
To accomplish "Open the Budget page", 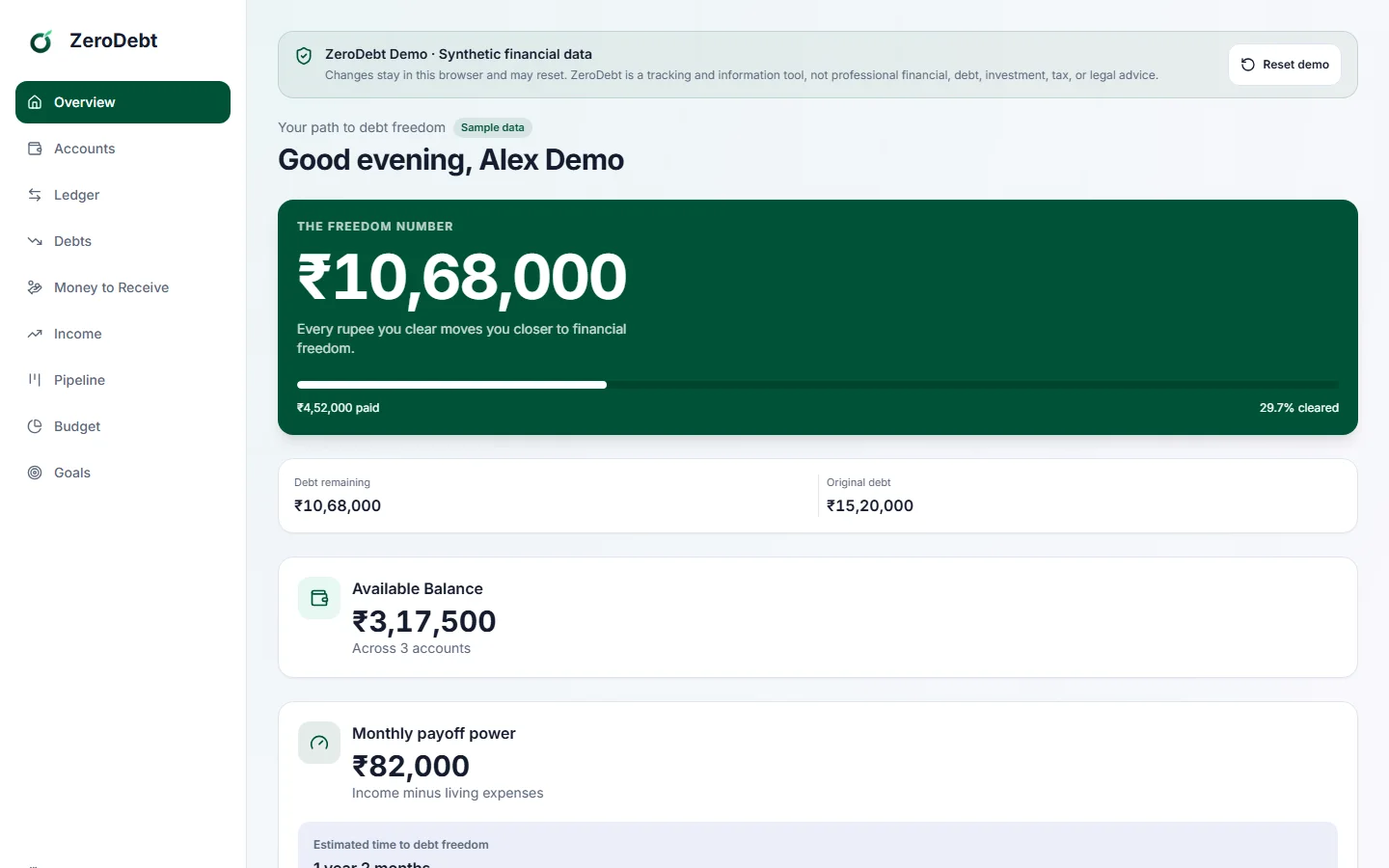I will pos(77,426).
